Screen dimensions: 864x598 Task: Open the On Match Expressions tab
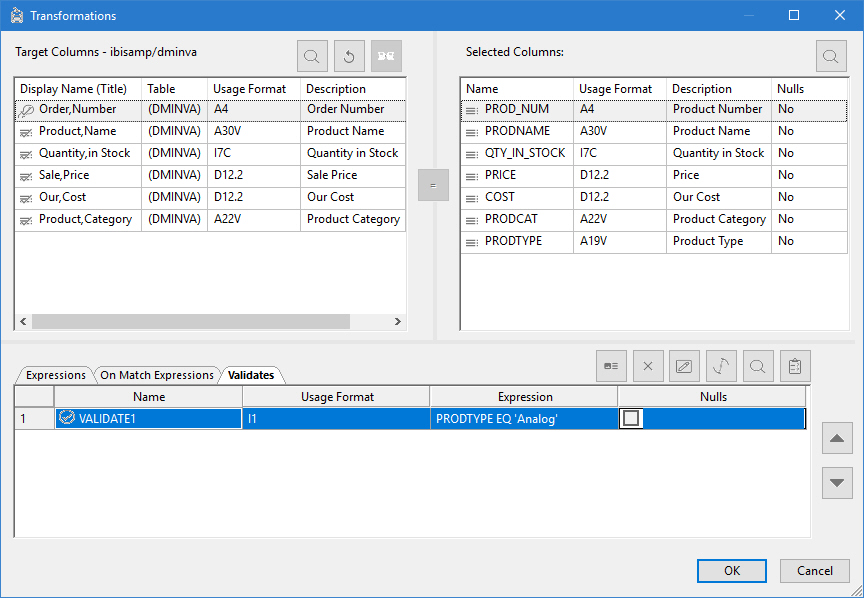(157, 375)
